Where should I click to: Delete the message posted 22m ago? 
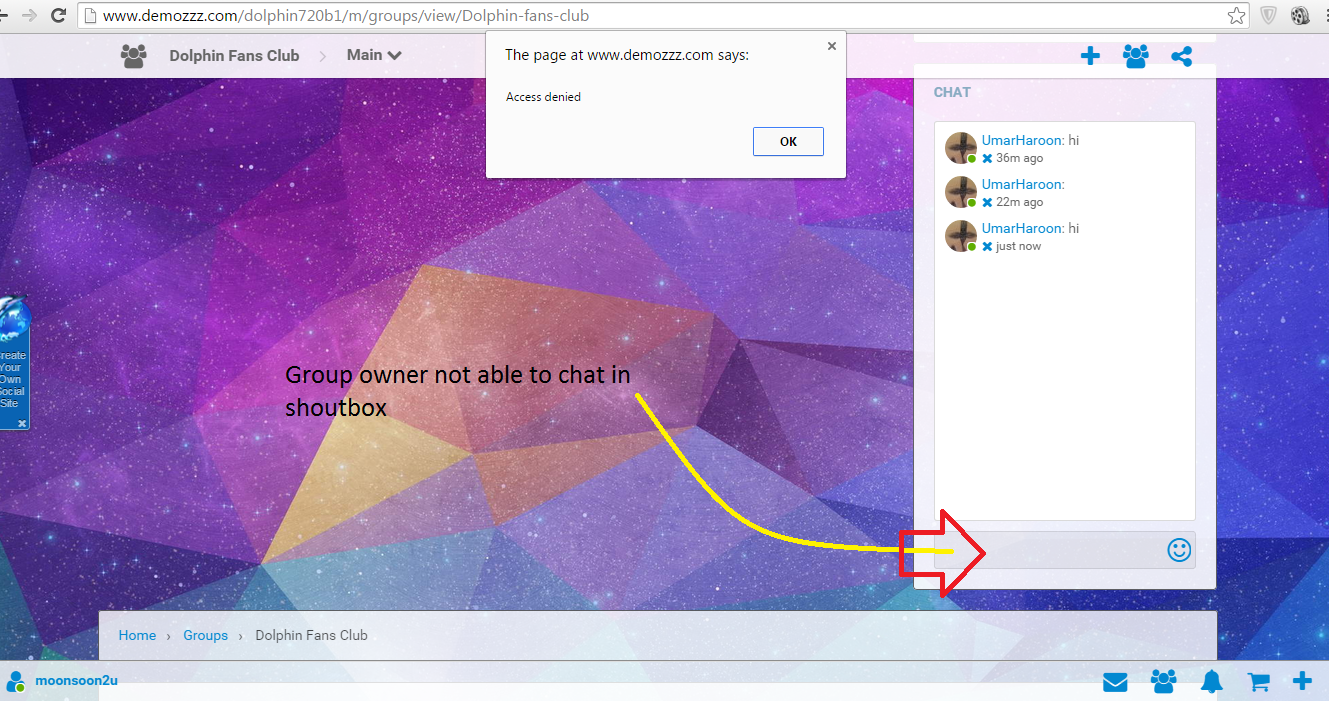point(987,202)
